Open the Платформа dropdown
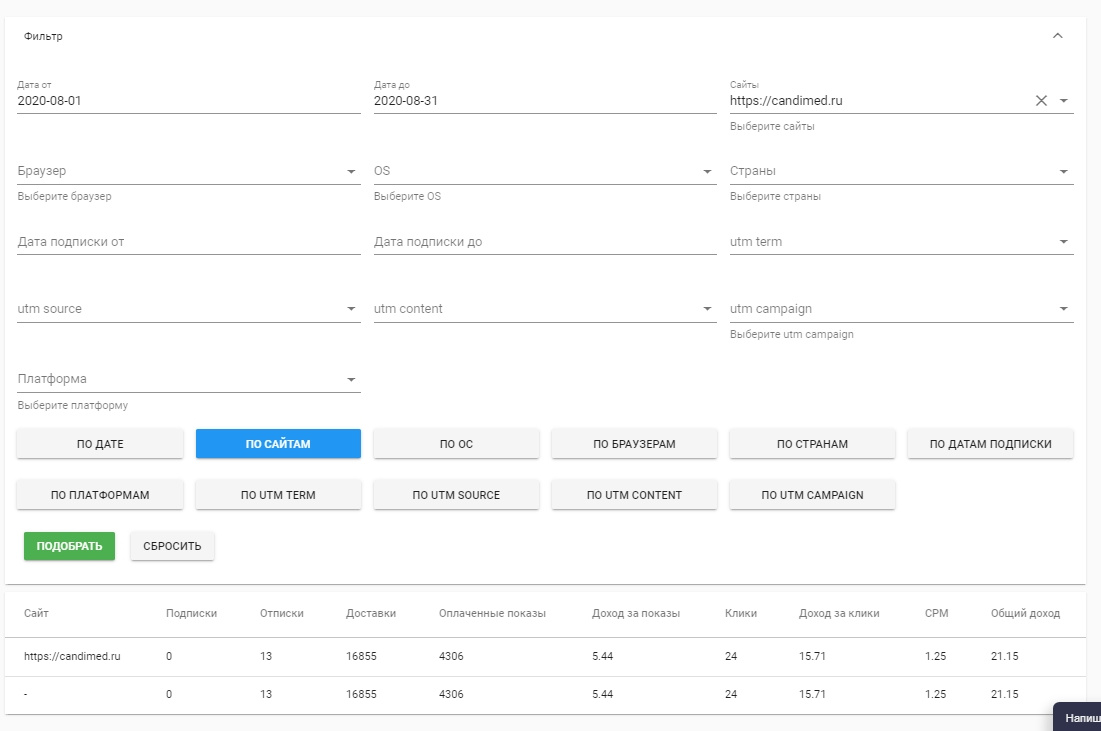 [x=351, y=380]
